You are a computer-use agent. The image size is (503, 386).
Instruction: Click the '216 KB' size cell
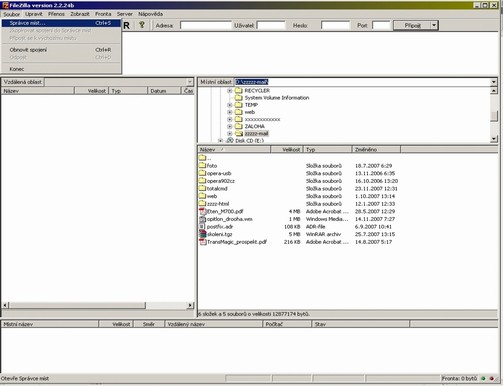[292, 242]
